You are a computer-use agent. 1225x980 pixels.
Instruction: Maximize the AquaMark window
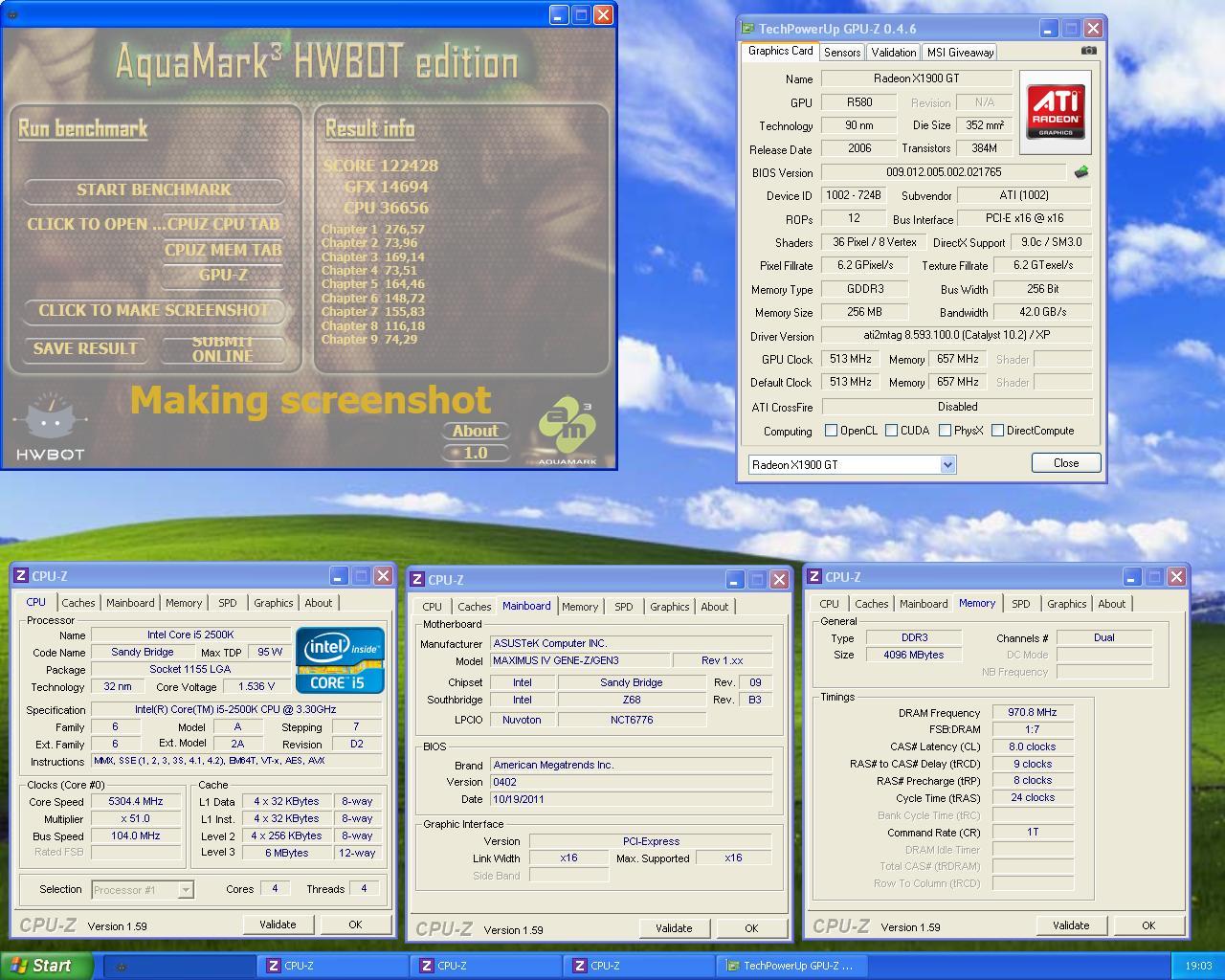[x=582, y=14]
